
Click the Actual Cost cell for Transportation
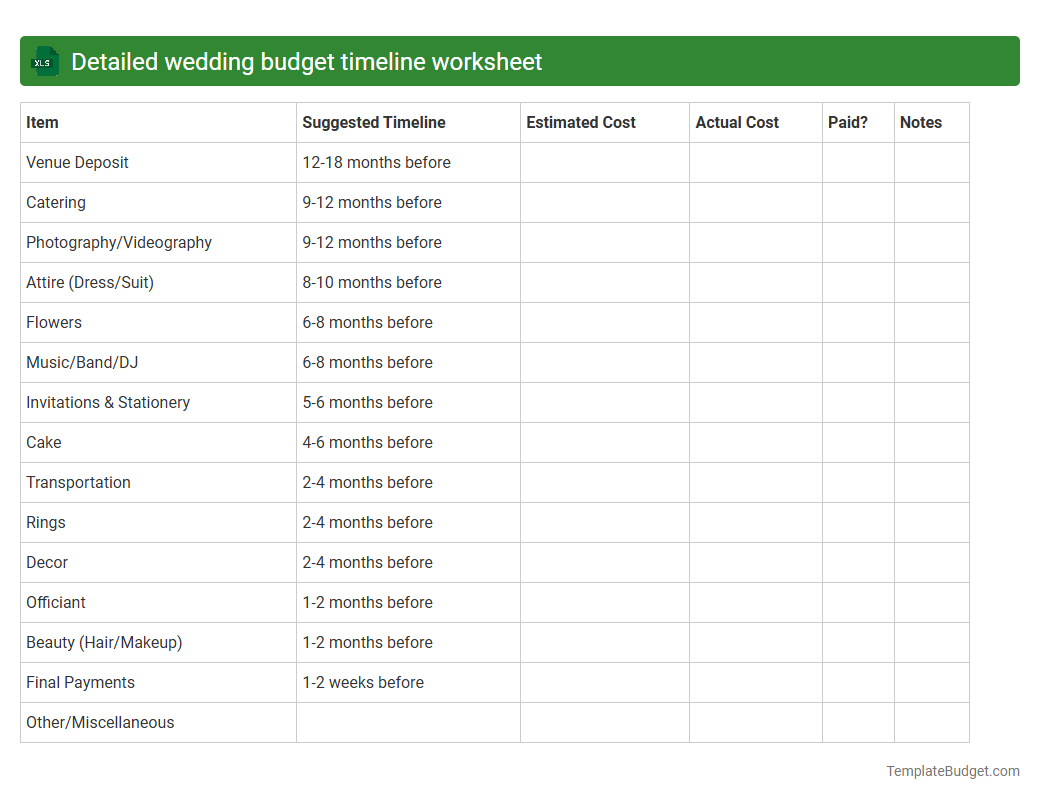click(x=755, y=482)
